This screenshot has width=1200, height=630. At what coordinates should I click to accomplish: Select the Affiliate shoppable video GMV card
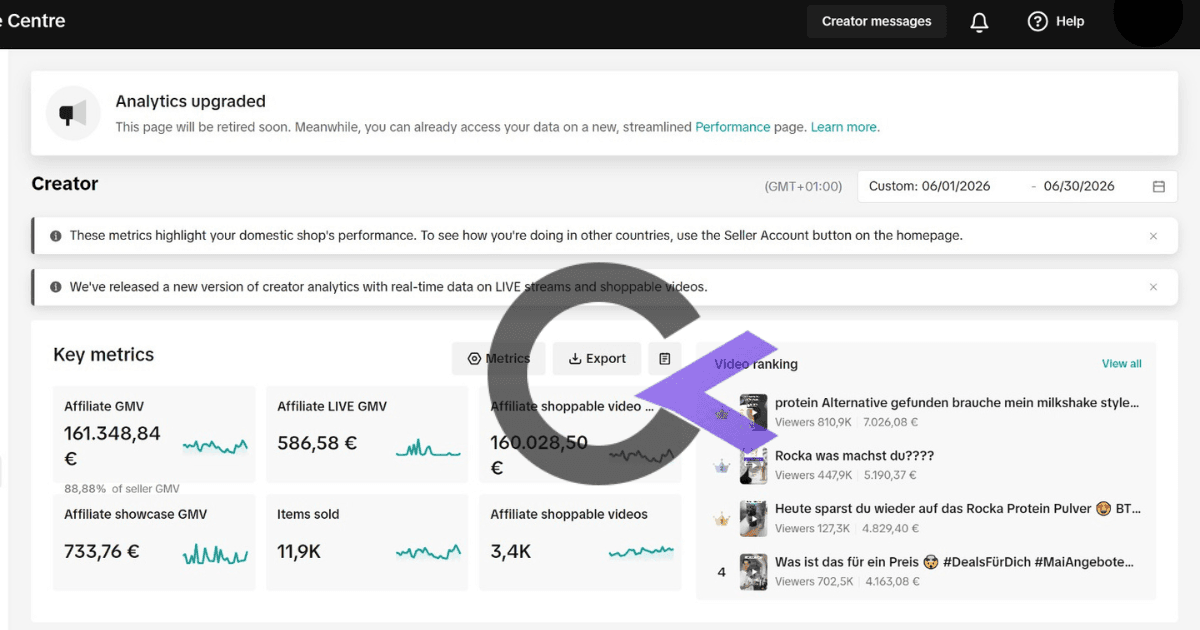click(580, 435)
